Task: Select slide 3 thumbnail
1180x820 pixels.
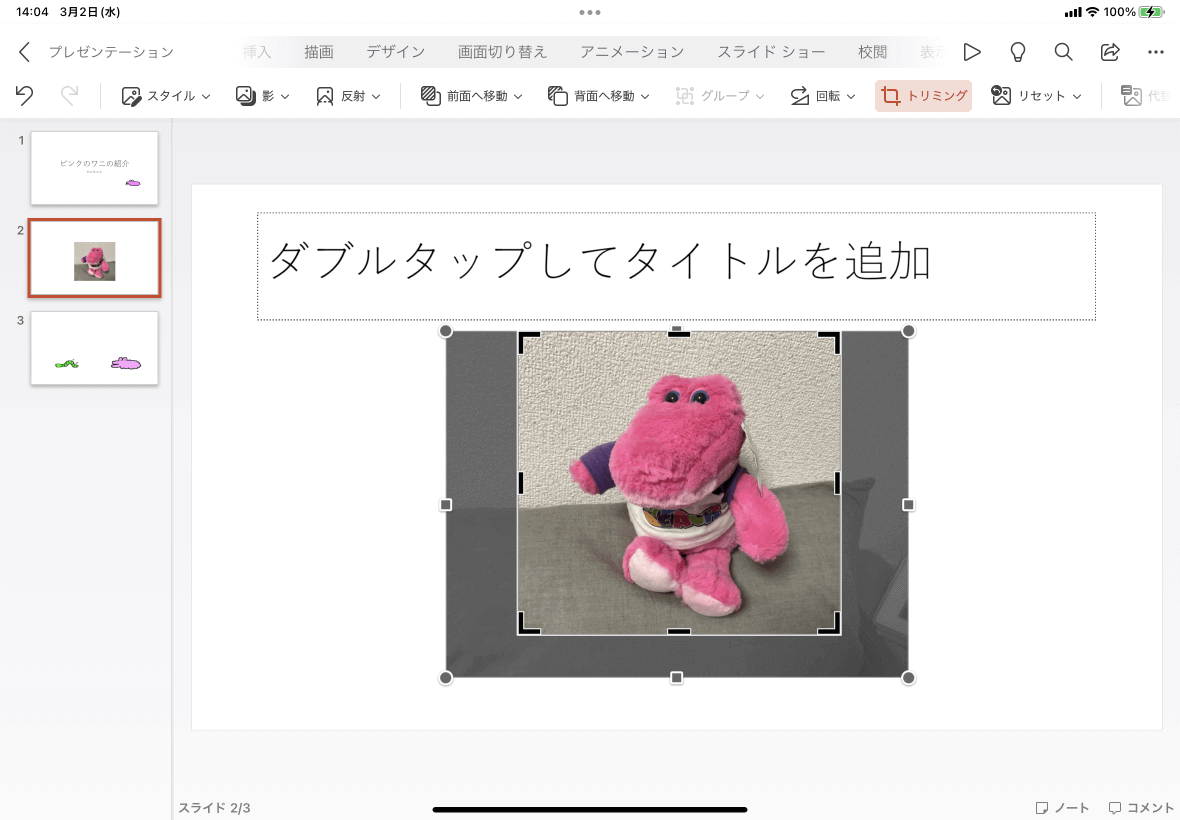Action: [94, 348]
